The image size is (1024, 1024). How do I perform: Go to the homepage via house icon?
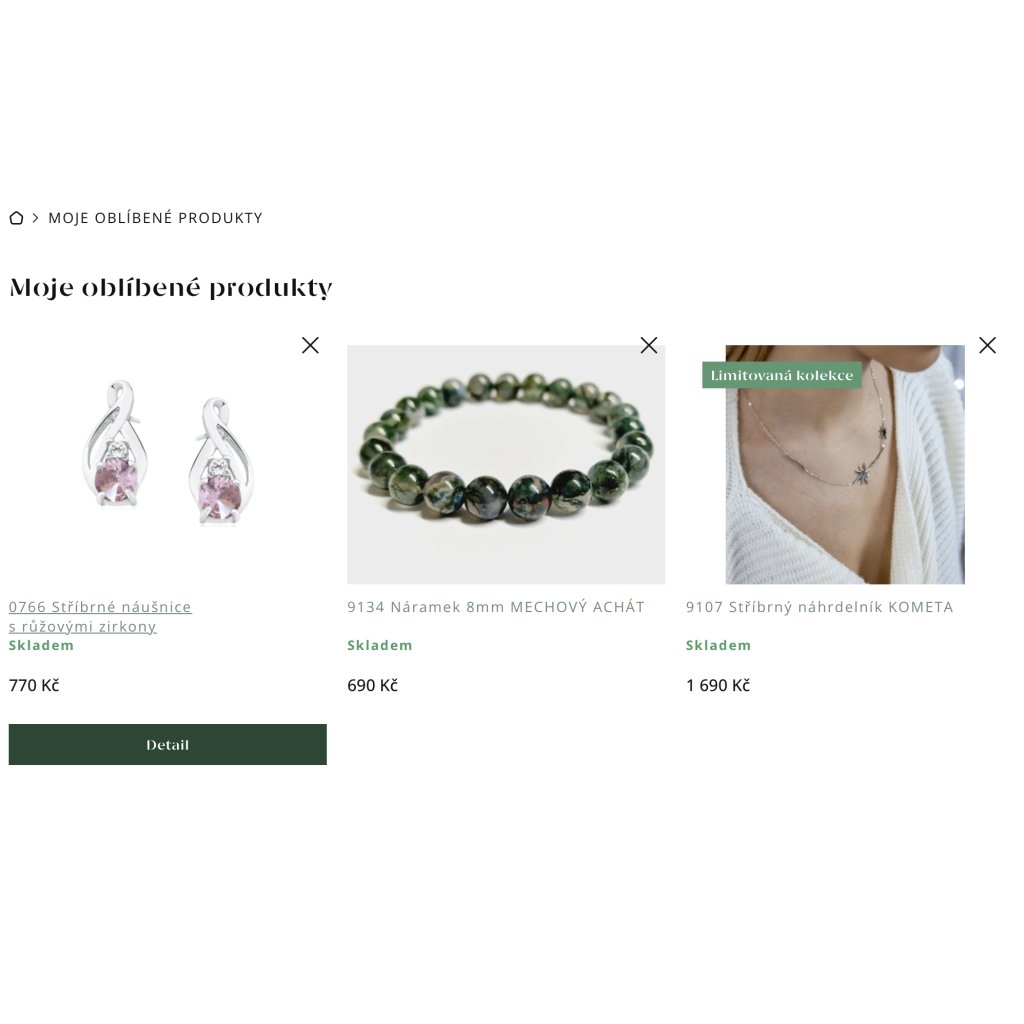(x=16, y=218)
